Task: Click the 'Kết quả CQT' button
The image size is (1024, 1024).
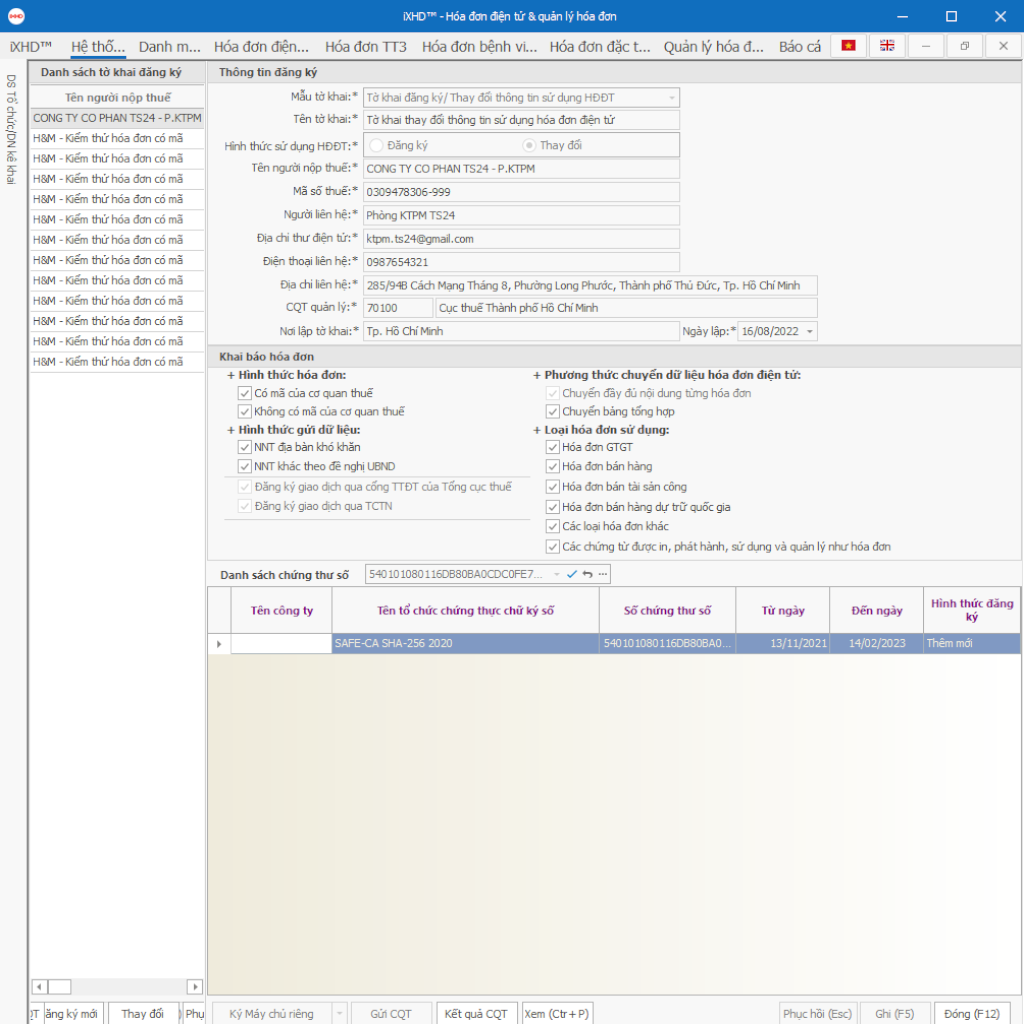Action: coord(478,1013)
